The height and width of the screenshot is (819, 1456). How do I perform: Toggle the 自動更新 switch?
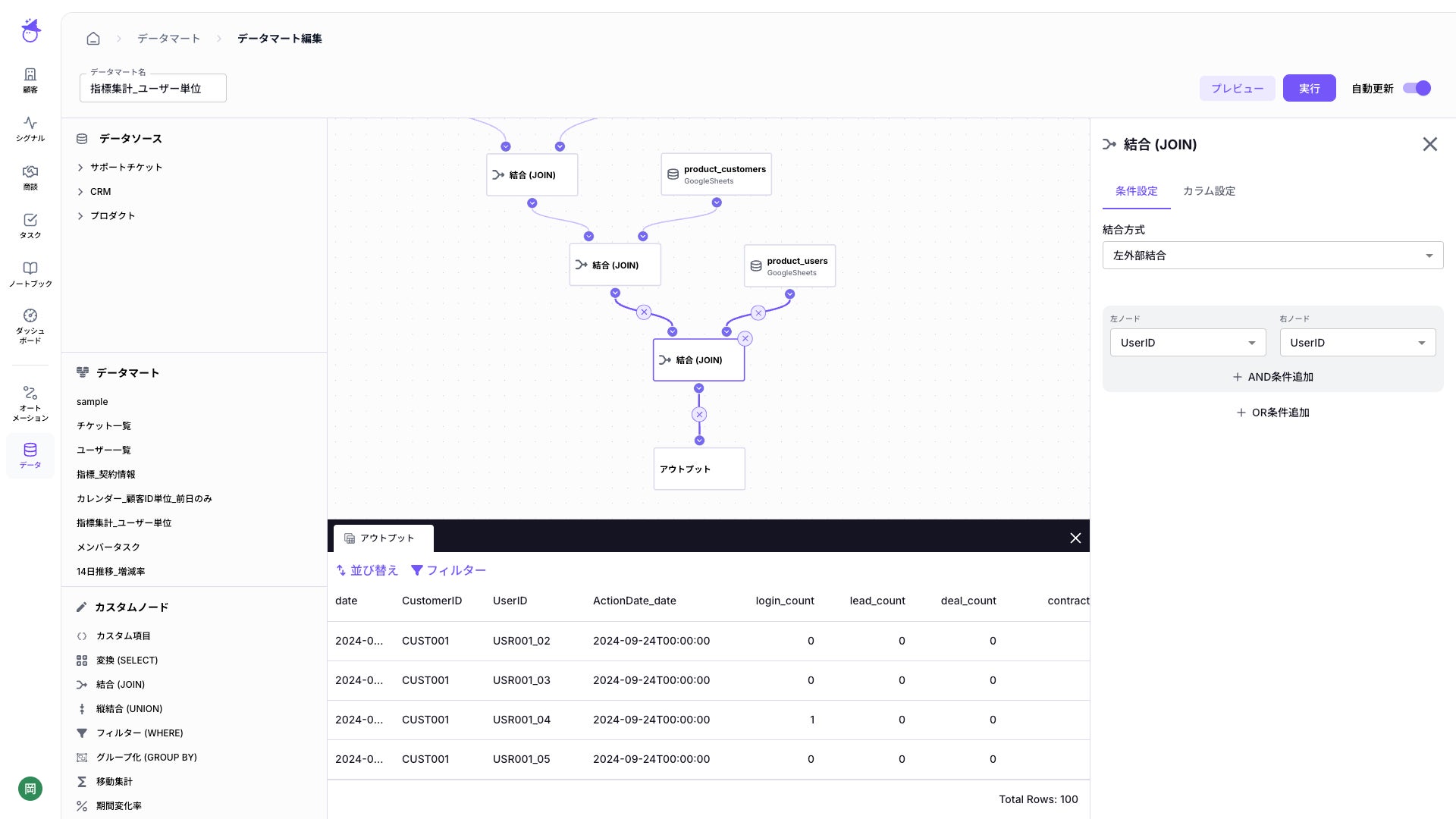(x=1416, y=89)
